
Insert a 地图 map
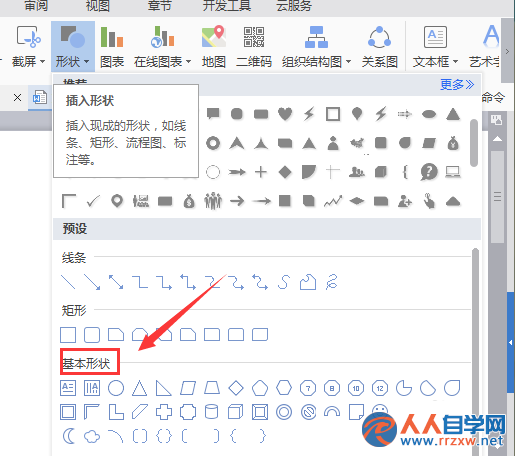(214, 47)
